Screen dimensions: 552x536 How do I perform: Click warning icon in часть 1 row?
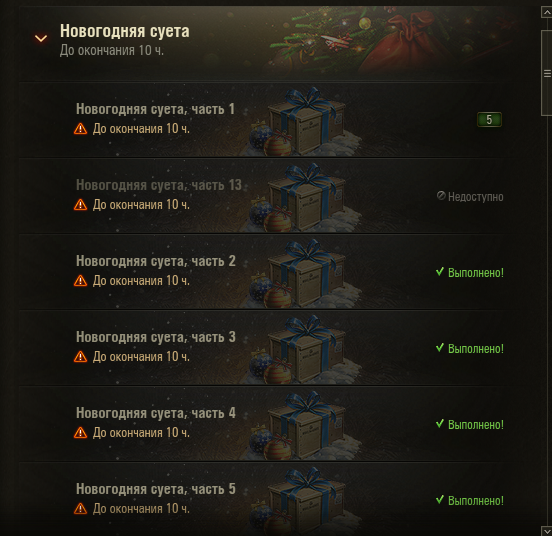pos(80,129)
